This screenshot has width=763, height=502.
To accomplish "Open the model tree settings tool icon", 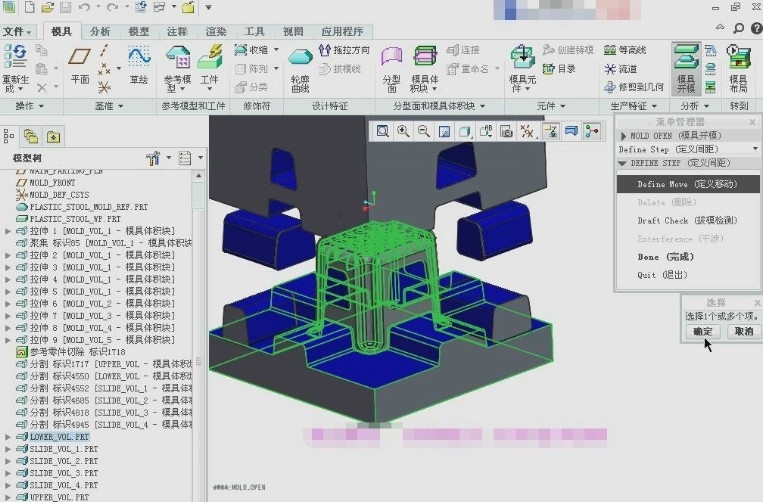I will tap(153, 158).
